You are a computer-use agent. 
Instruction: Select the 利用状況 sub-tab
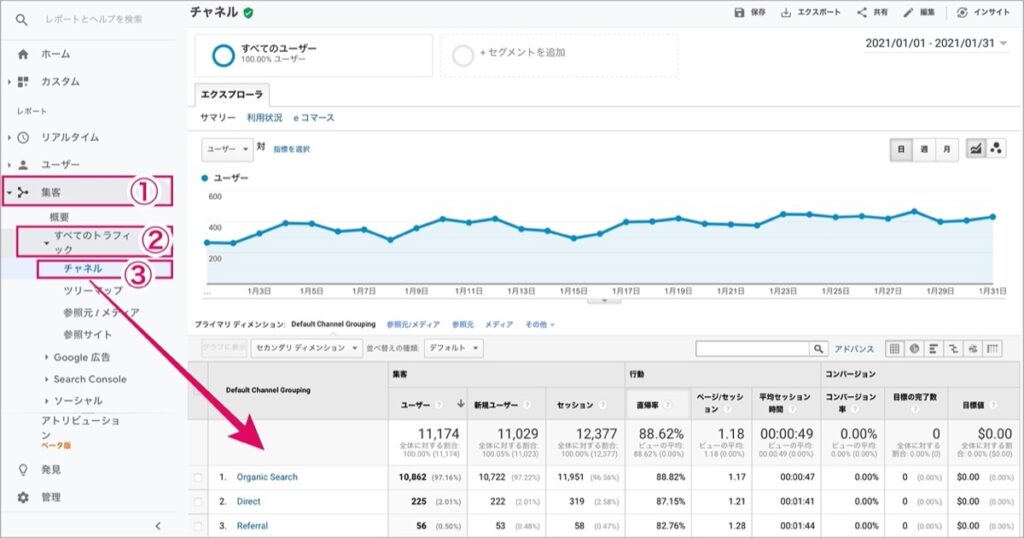[x=264, y=118]
